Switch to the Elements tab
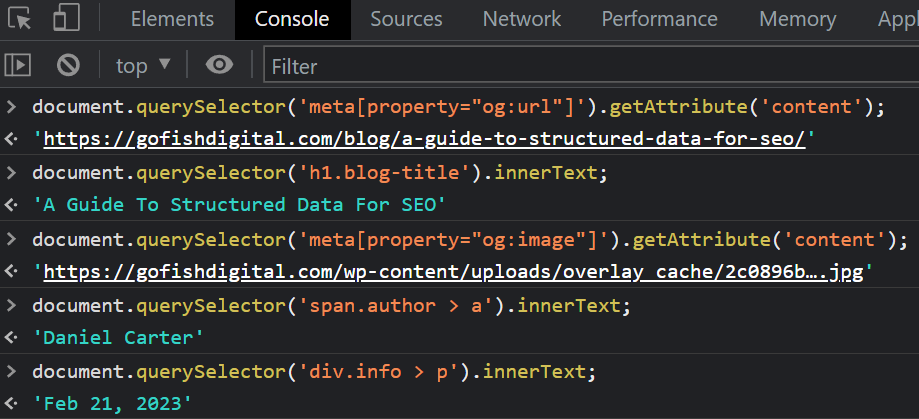This screenshot has height=419, width=919. click(x=172, y=19)
